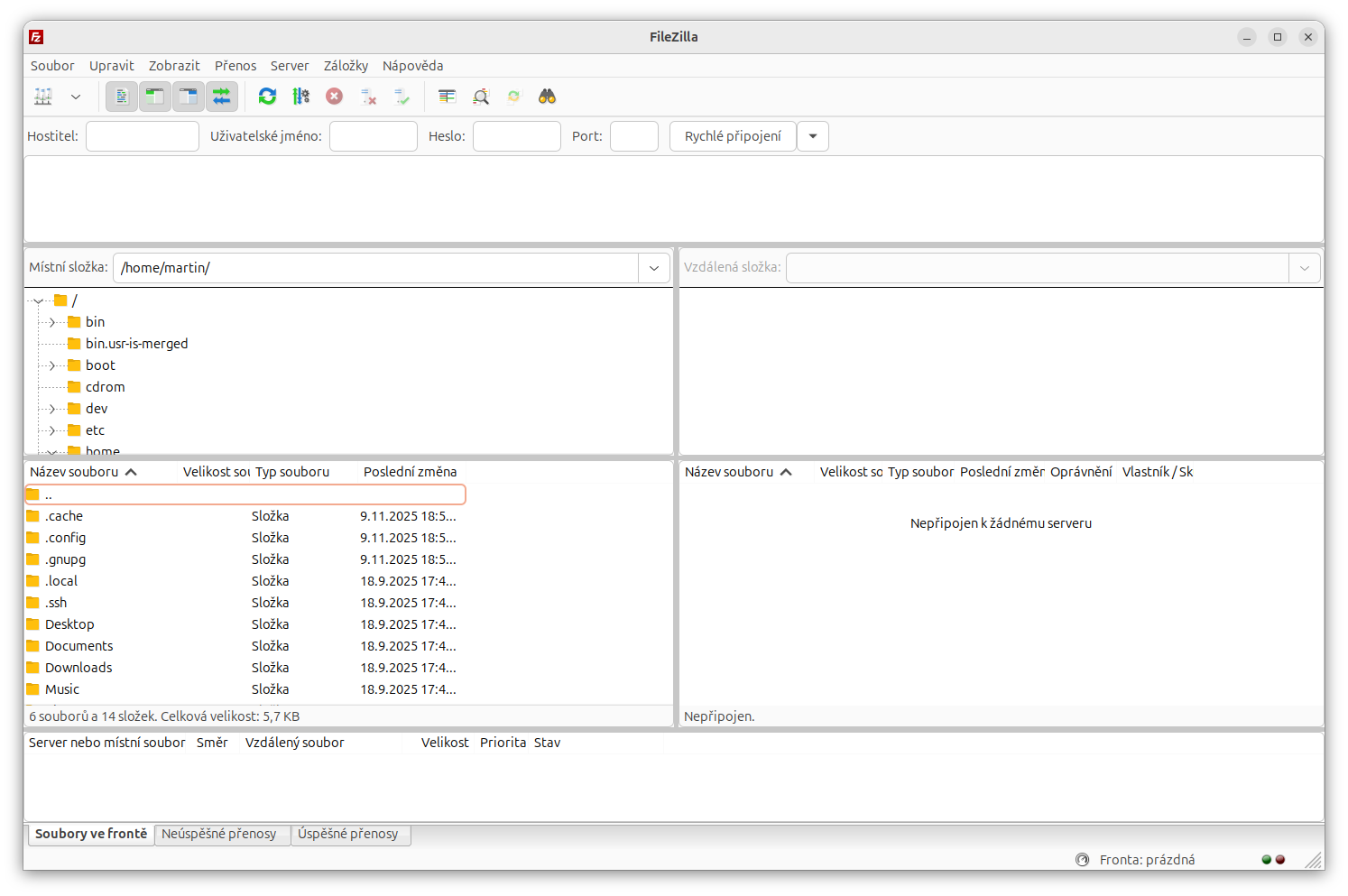Search for files with Find tool
Image resolution: width=1348 pixels, height=896 pixels.
[x=547, y=96]
